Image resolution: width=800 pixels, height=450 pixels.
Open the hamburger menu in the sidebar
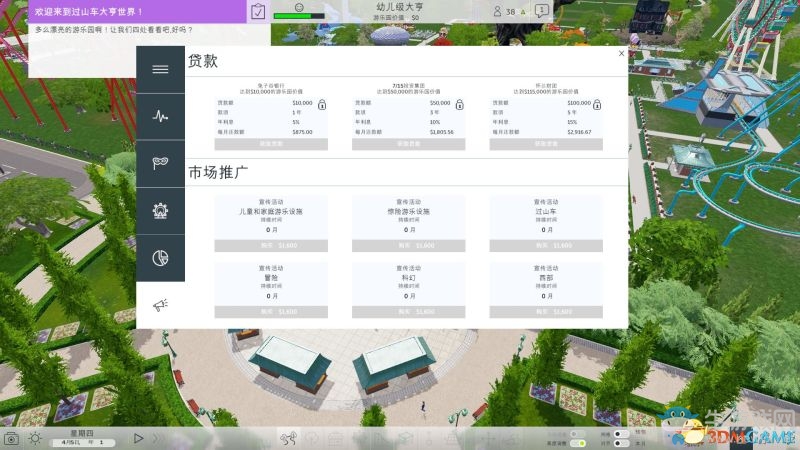pyautogui.click(x=160, y=69)
